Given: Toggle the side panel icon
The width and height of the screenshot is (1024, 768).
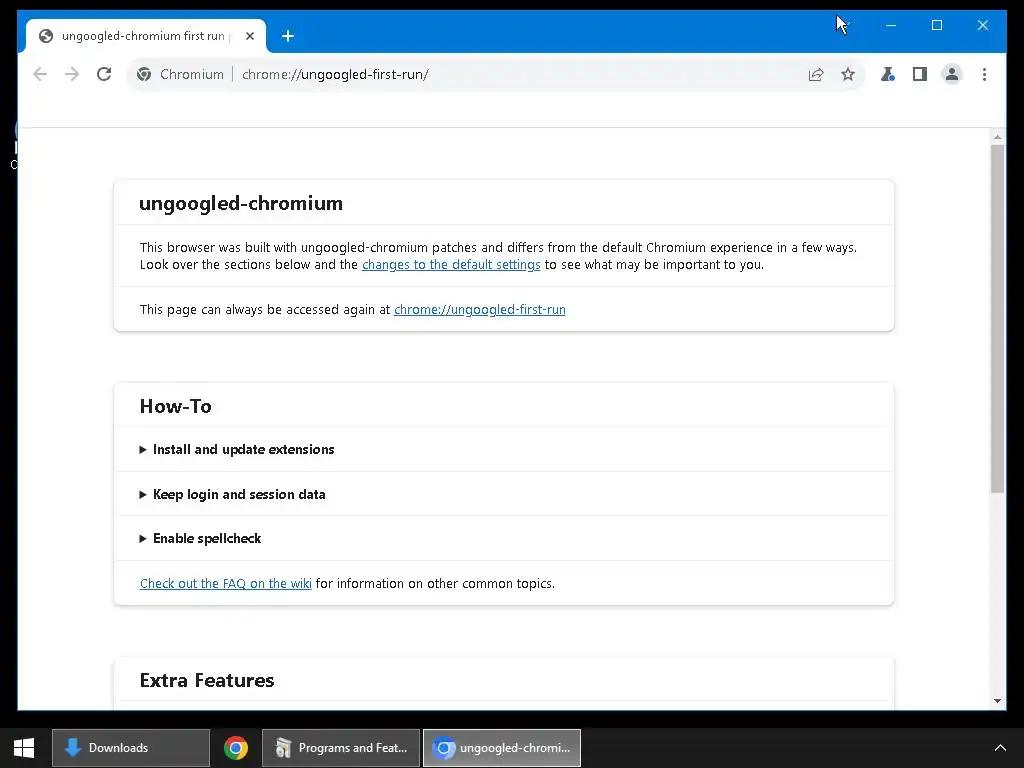Looking at the screenshot, I should click(x=920, y=74).
